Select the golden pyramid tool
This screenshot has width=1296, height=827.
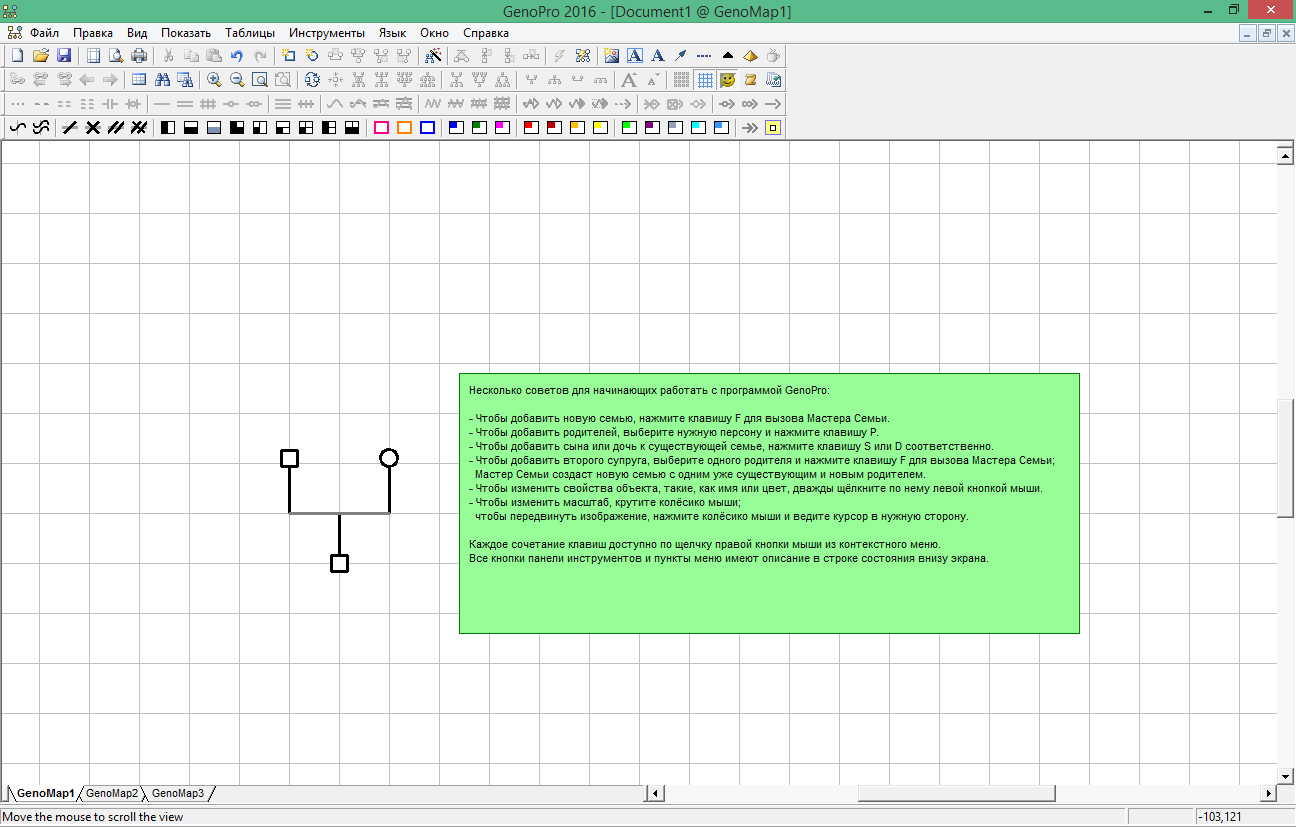tap(750, 56)
